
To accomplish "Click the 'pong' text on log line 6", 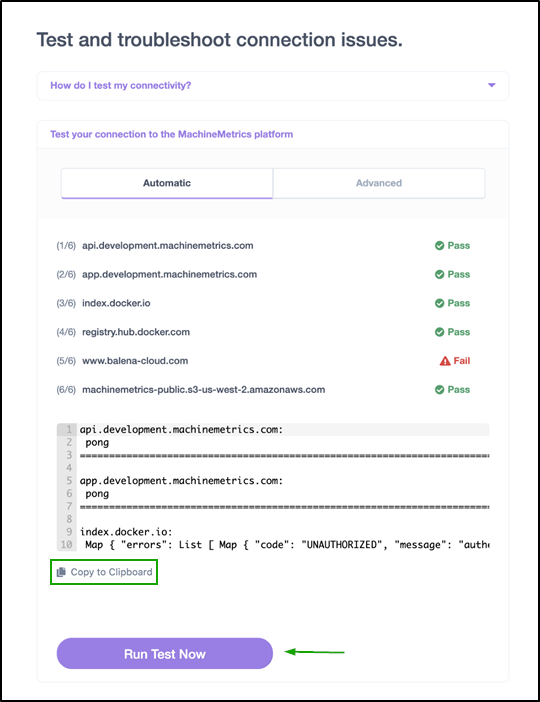I will point(97,494).
